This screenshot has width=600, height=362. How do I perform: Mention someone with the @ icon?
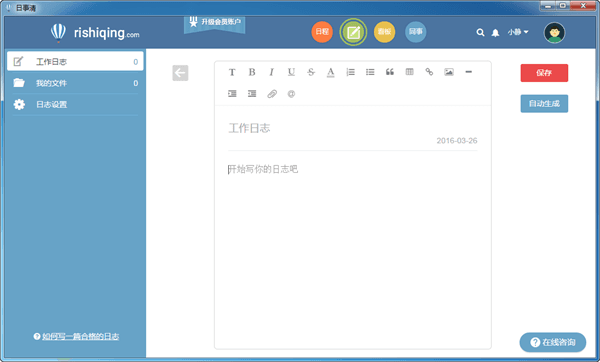click(x=291, y=94)
